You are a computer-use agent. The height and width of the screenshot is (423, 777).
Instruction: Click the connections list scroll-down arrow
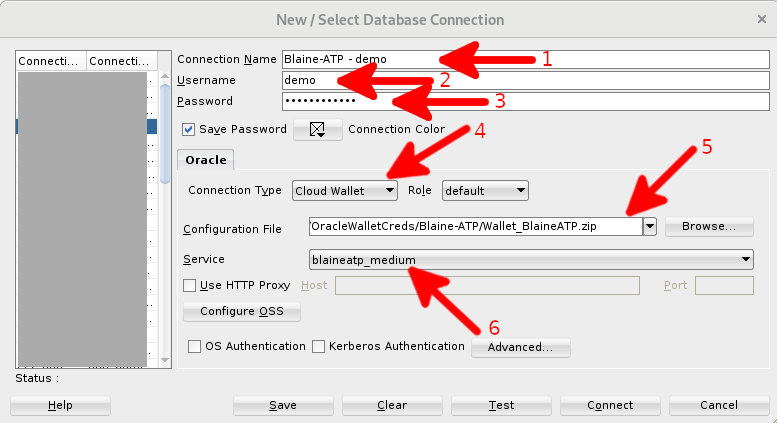(165, 360)
